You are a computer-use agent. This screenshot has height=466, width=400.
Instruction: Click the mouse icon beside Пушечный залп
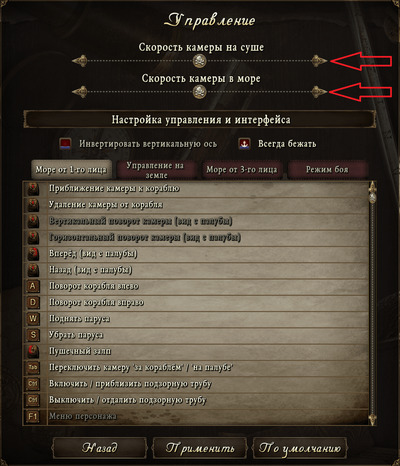click(x=33, y=351)
